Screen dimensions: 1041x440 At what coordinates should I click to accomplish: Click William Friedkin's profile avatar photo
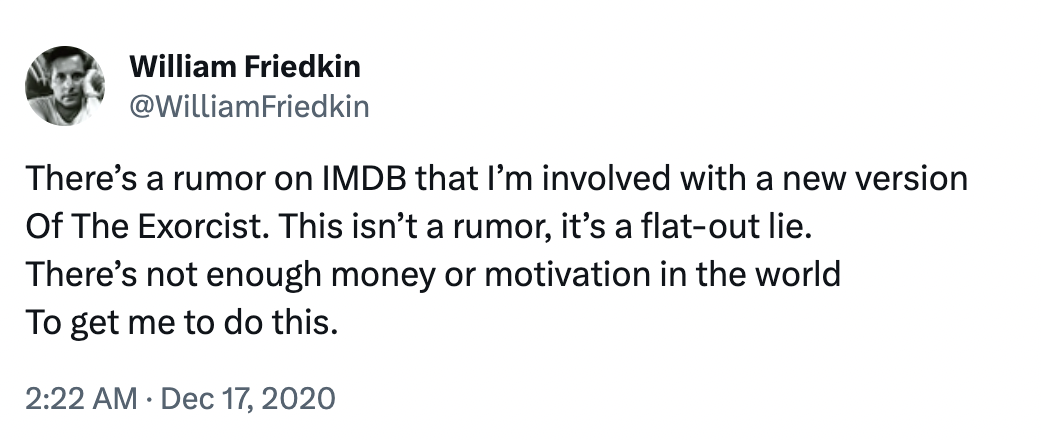[x=66, y=86]
